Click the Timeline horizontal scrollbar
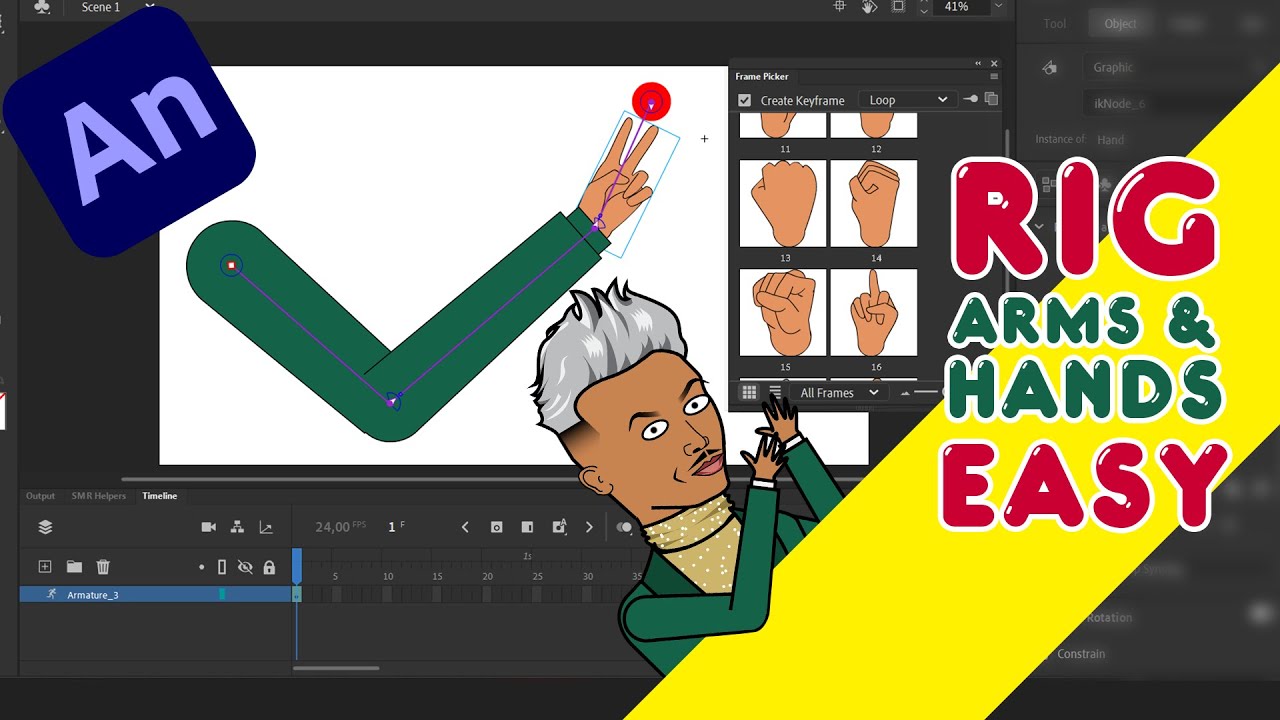 336,668
